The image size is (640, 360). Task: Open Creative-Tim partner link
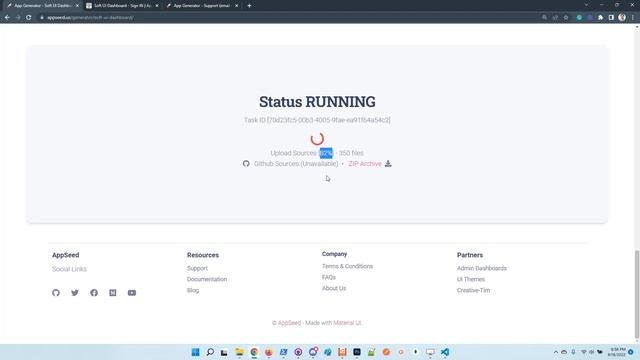coord(473,290)
